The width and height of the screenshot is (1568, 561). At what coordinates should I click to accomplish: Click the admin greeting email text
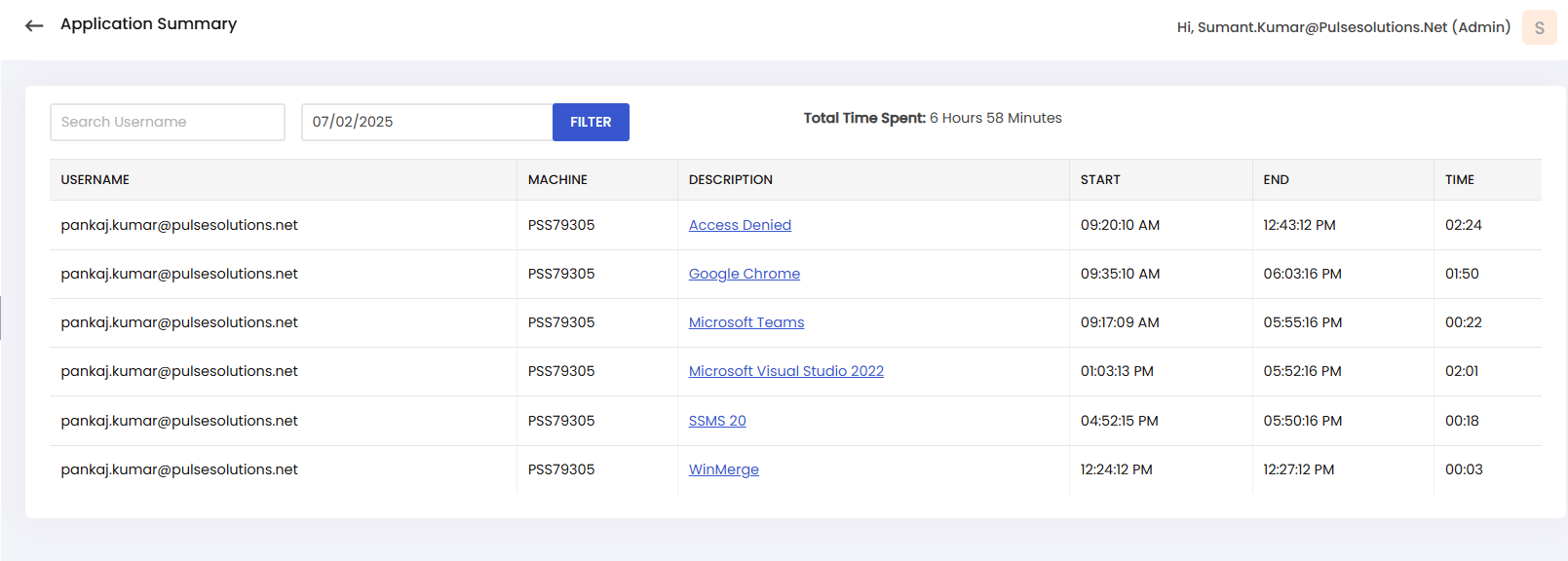[x=1343, y=27]
